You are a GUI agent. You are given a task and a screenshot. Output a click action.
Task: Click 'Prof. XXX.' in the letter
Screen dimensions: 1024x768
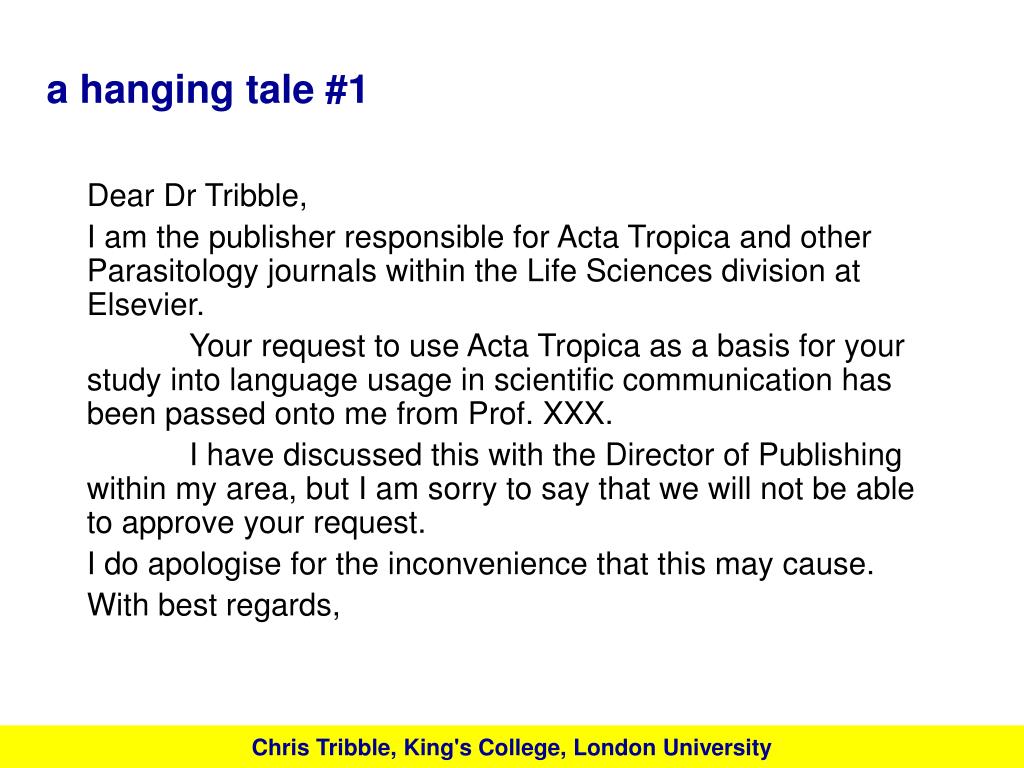(541, 414)
